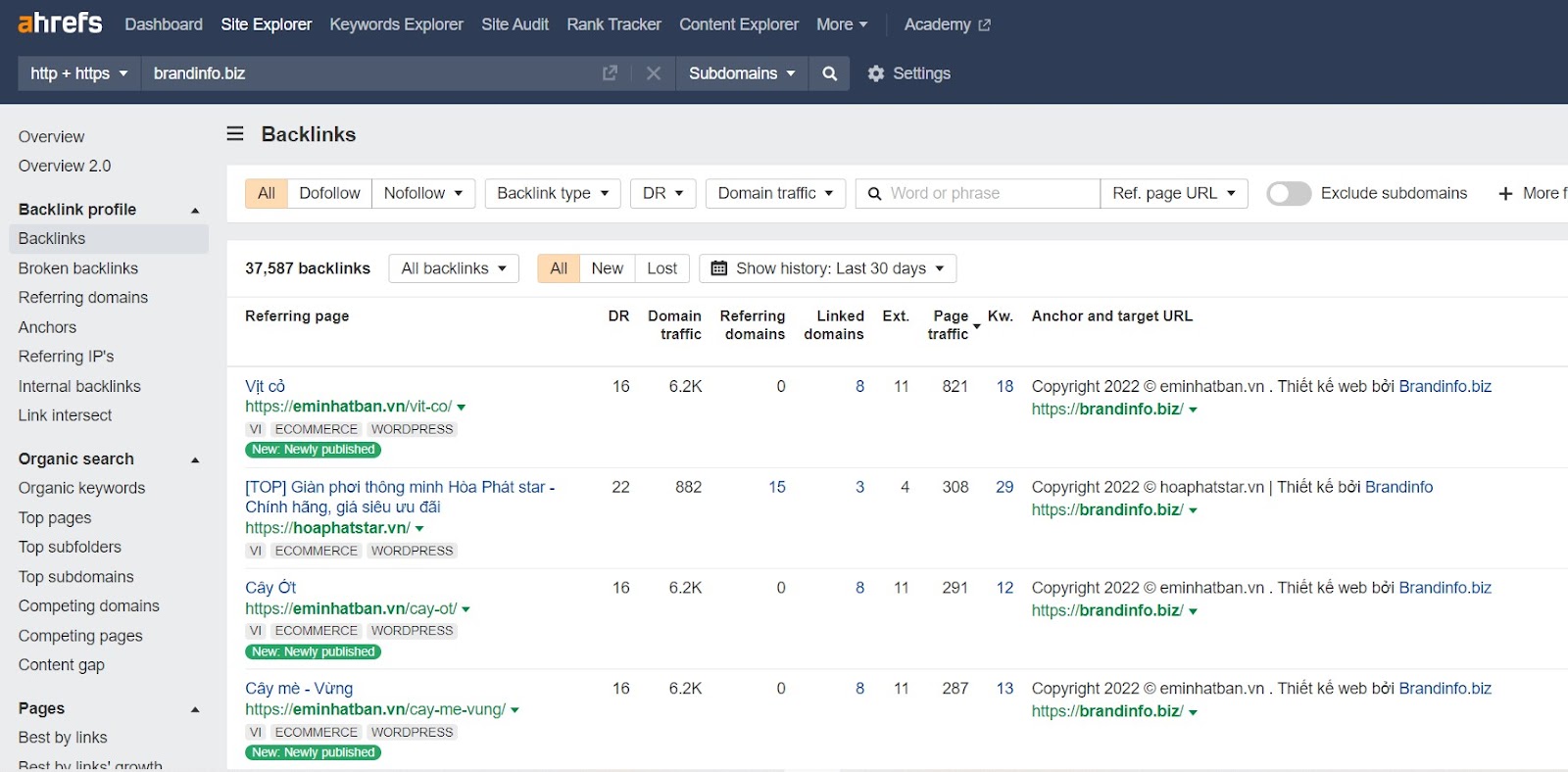Open the Subdomains mode dropdown
The image size is (1568, 772).
[742, 73]
